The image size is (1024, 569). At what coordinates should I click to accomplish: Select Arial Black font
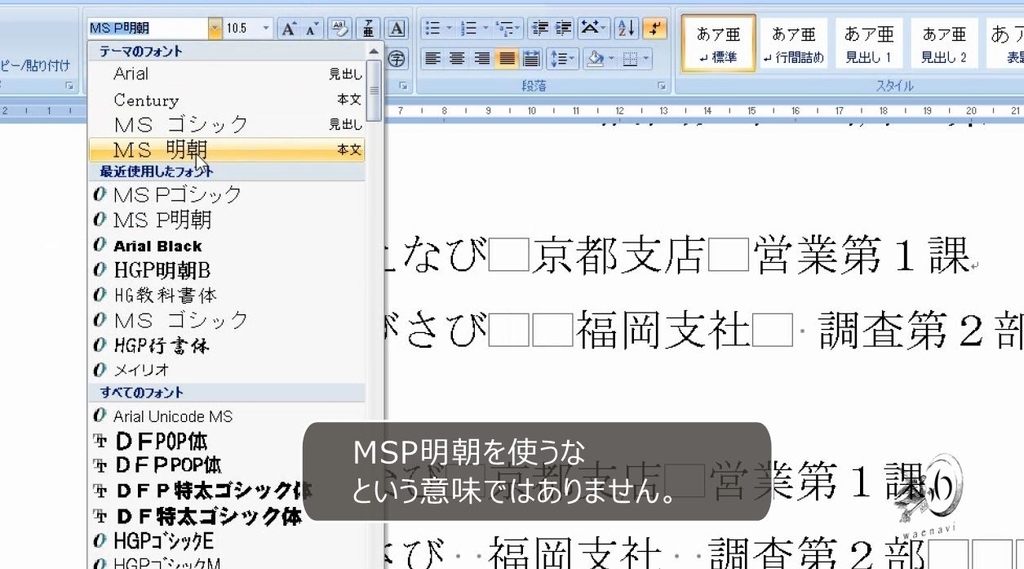[x=227, y=246]
